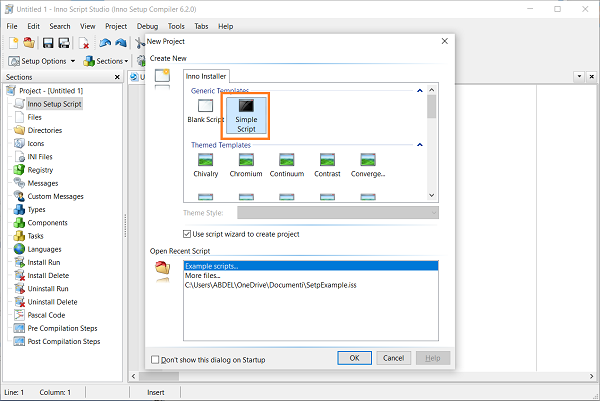This screenshot has height=401, width=600.
Task: Select the Blank Script template
Action: click(x=205, y=111)
